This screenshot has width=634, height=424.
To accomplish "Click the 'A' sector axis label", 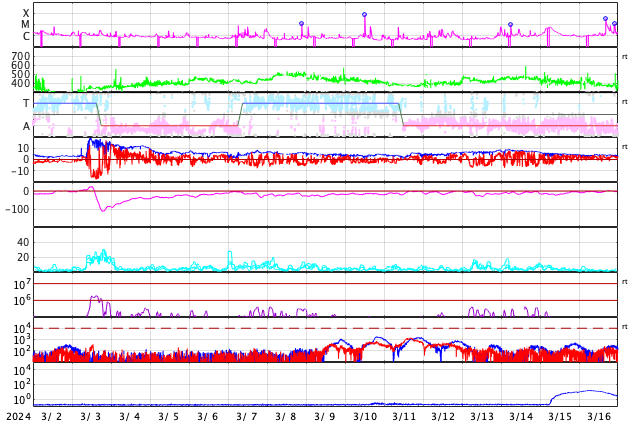I will click(x=26, y=127).
